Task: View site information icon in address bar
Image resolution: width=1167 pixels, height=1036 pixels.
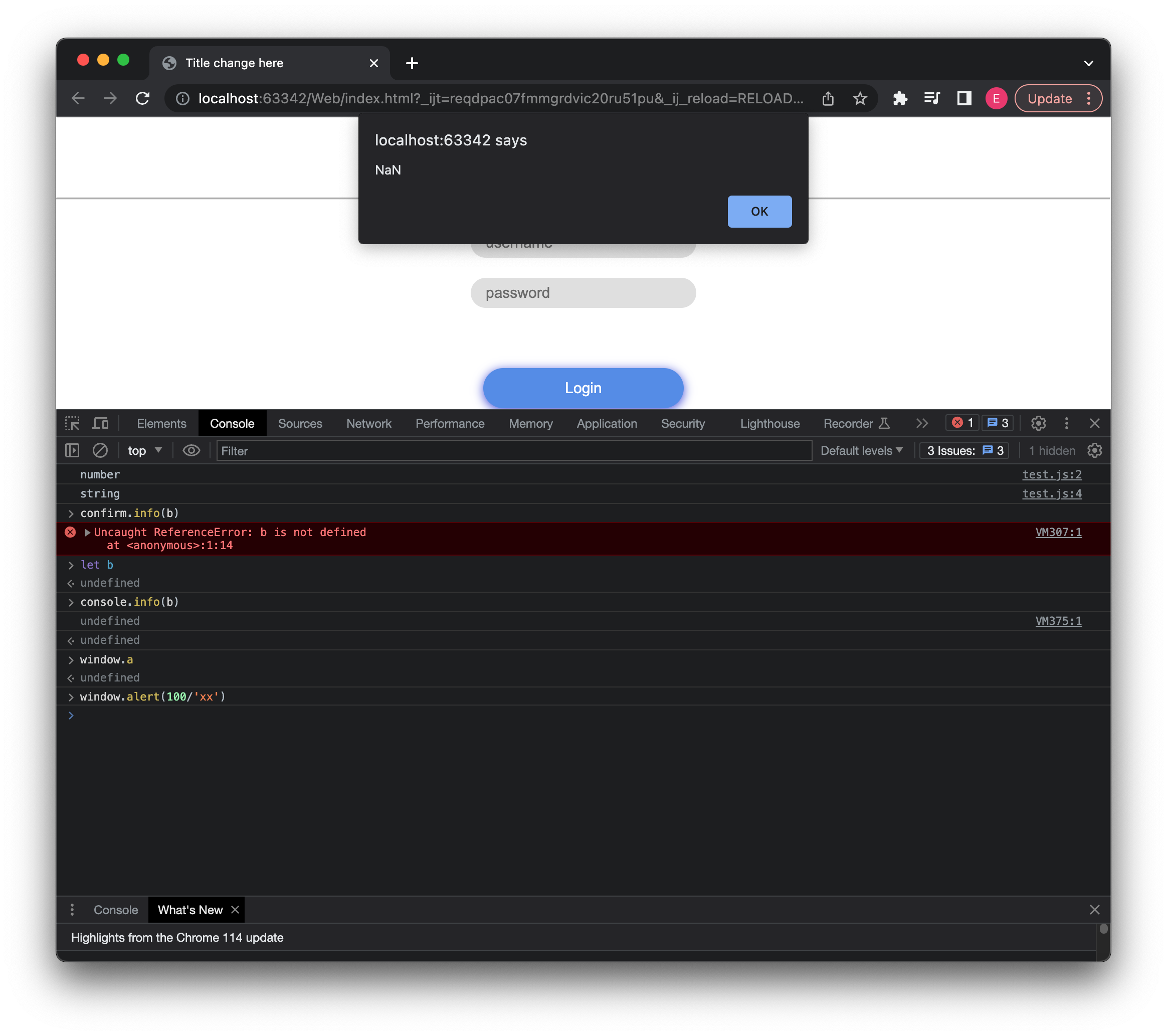Action: coord(182,98)
